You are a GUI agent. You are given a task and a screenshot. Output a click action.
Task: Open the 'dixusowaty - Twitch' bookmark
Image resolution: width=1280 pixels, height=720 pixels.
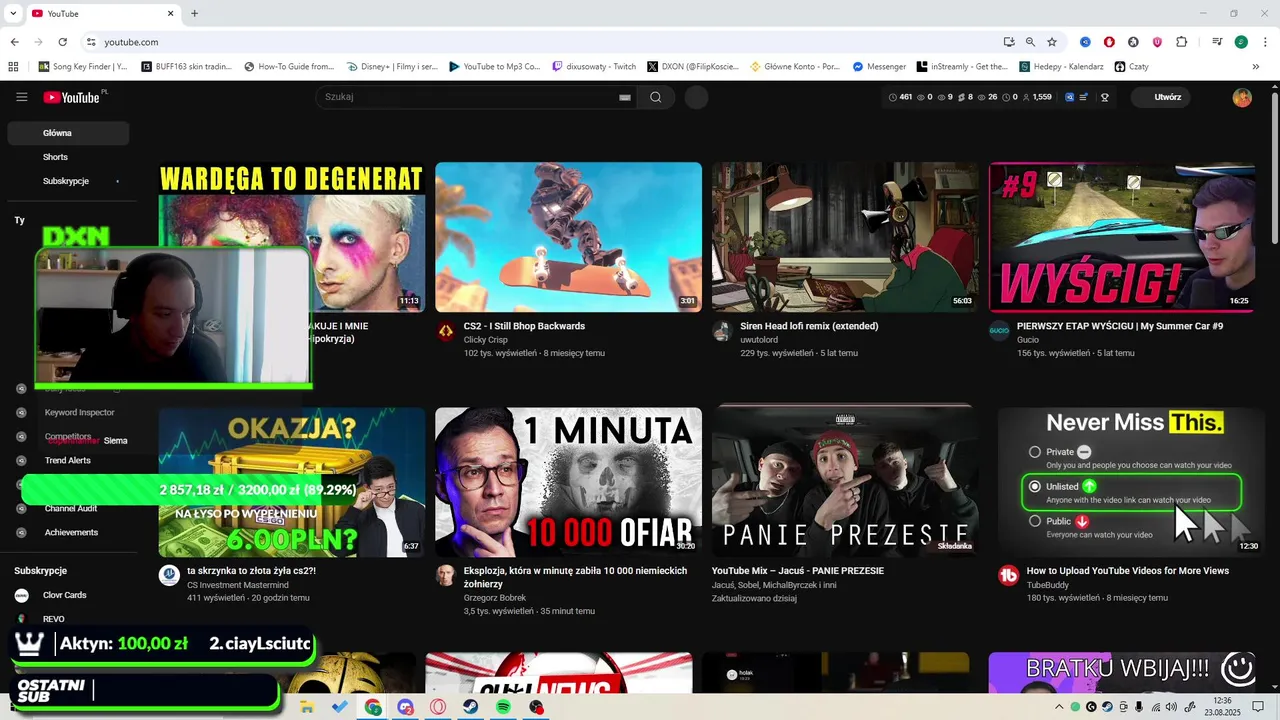[594, 67]
